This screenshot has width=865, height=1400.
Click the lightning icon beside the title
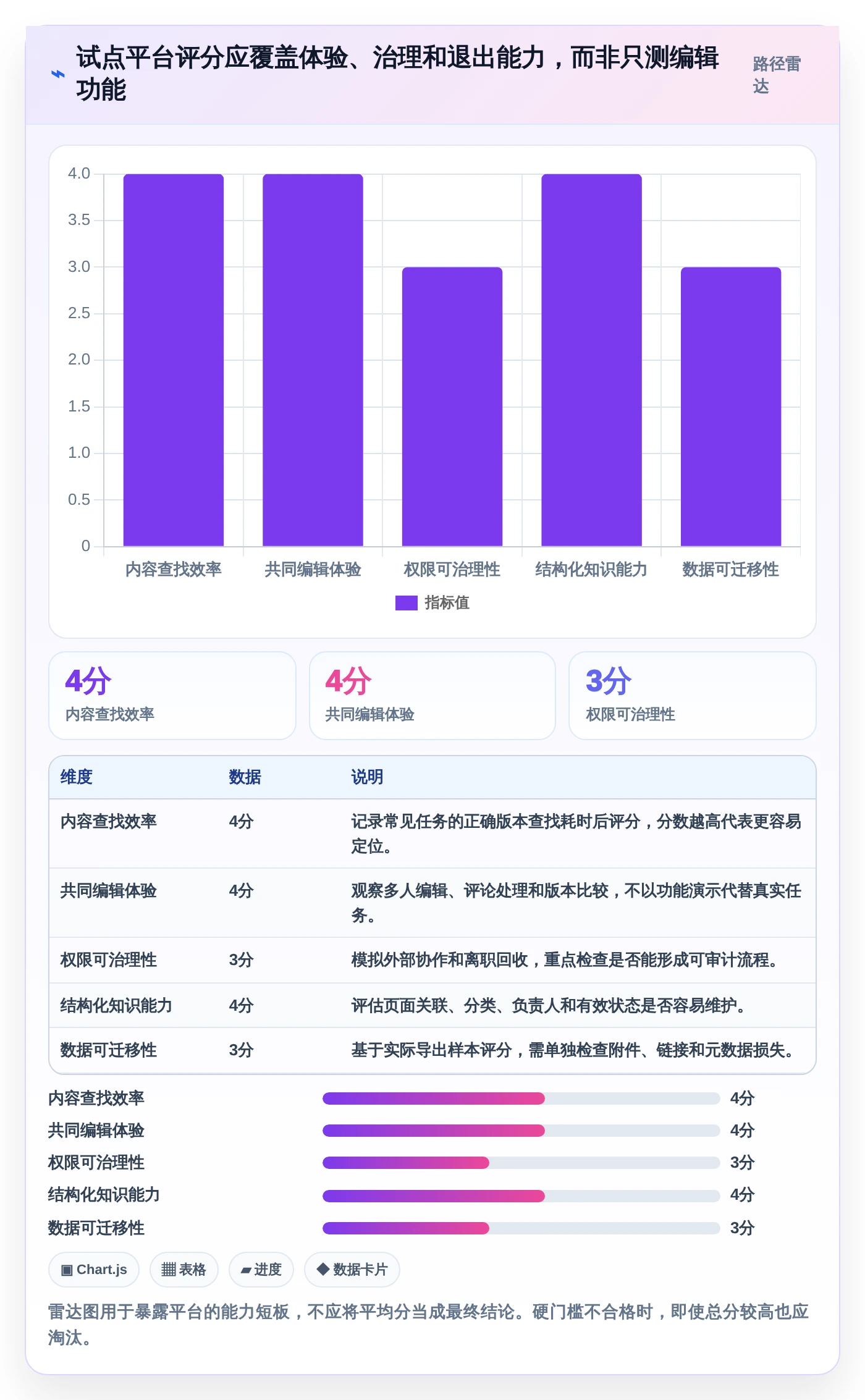pos(57,74)
